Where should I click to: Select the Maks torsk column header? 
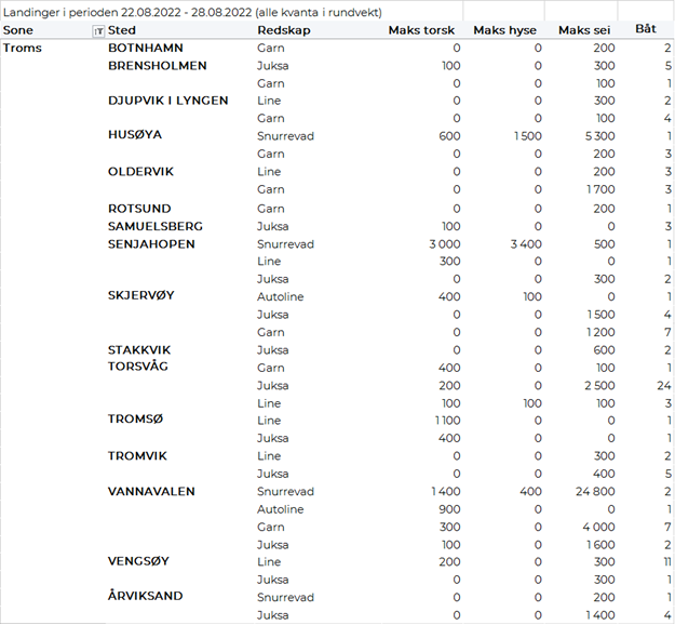[421, 30]
